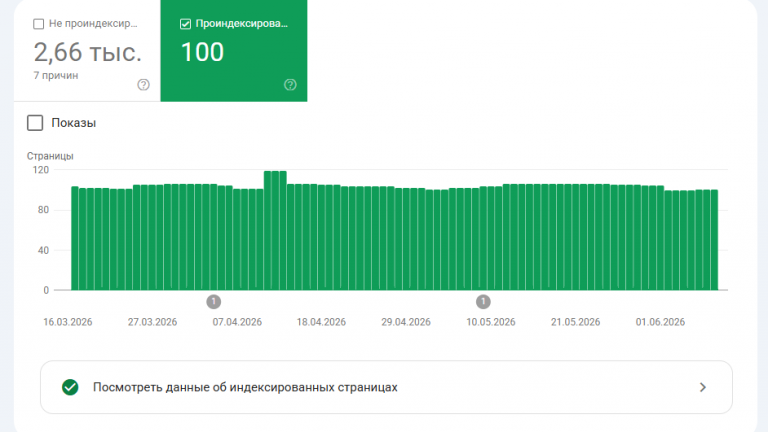
Task: Open help icon on indexed green card
Action: point(290,85)
